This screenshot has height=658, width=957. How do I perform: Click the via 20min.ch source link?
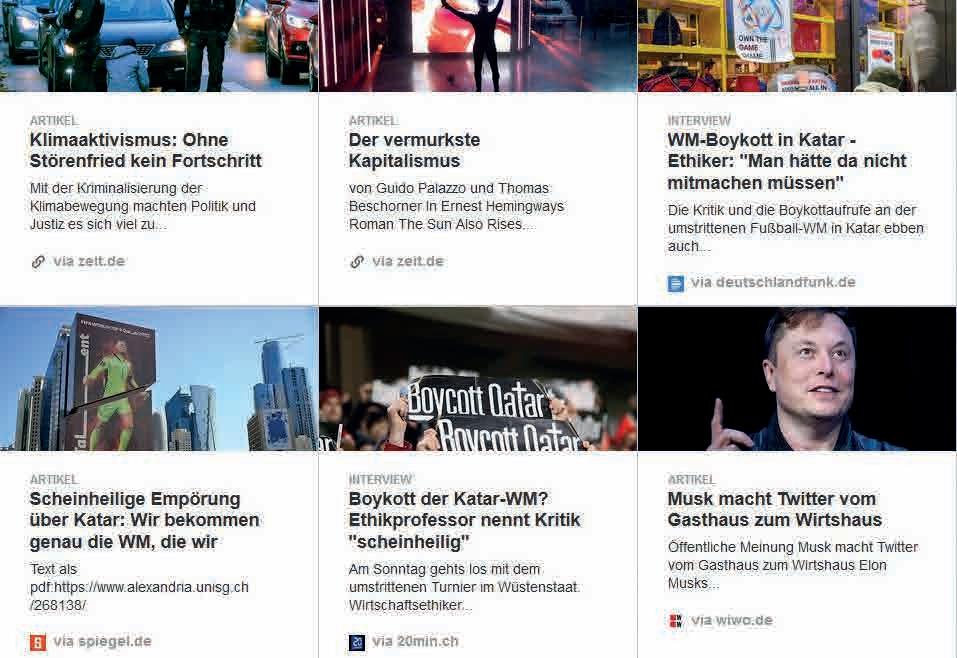click(x=415, y=642)
